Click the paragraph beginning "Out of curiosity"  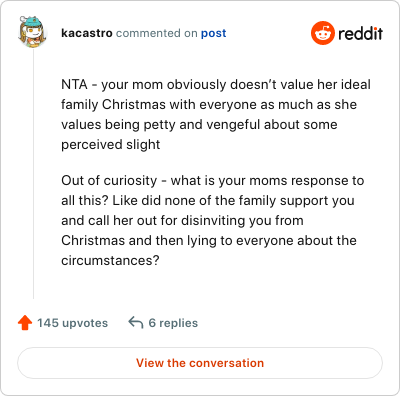pyautogui.click(x=213, y=220)
